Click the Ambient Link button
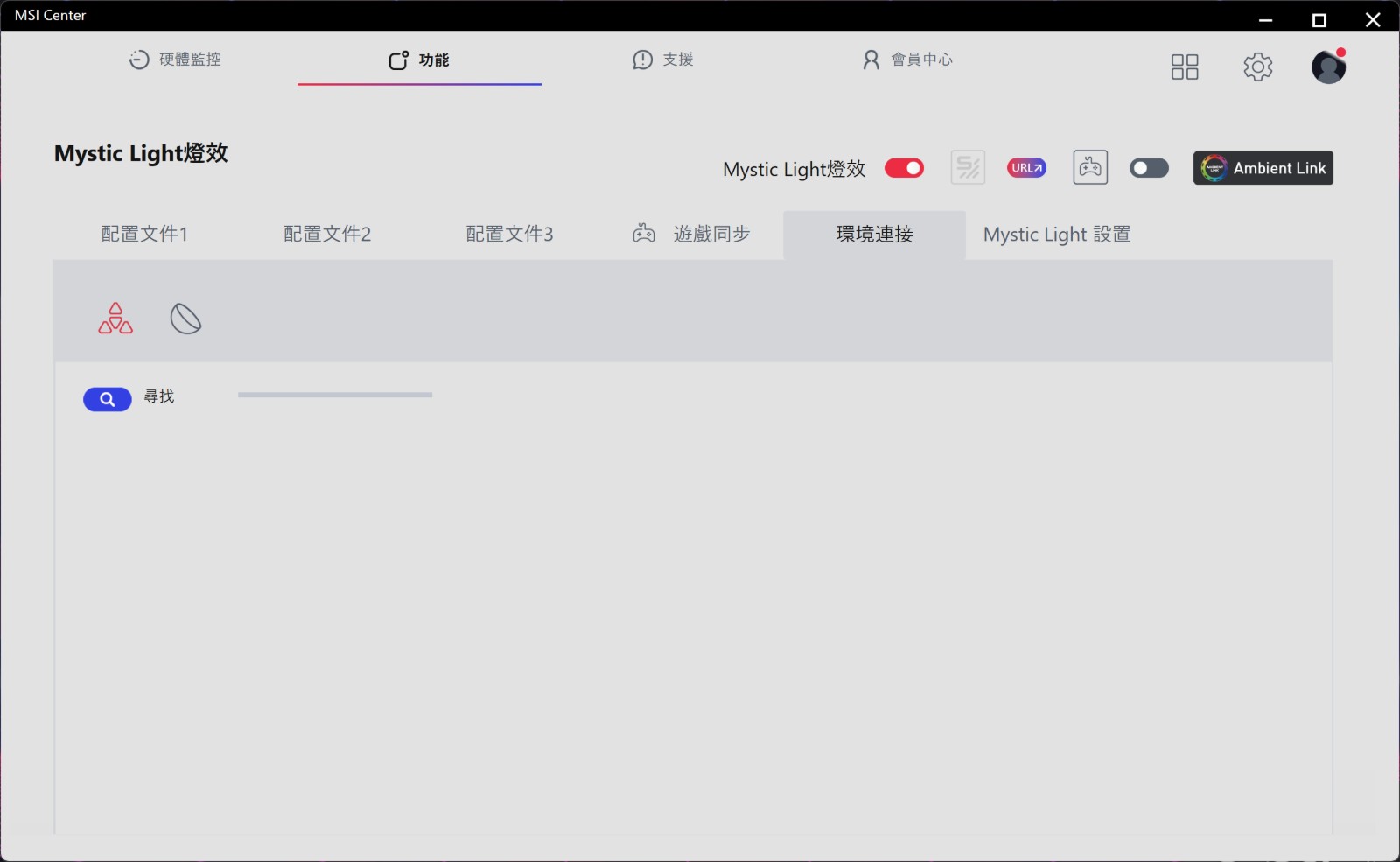 1263,168
